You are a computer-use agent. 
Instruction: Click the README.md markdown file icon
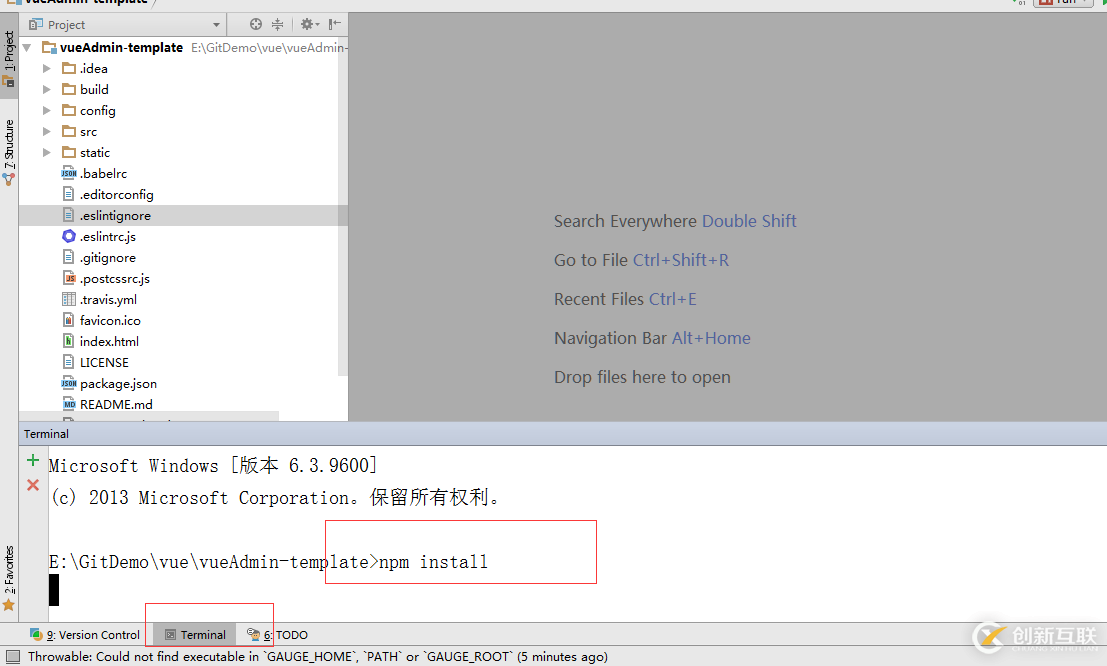(68, 405)
